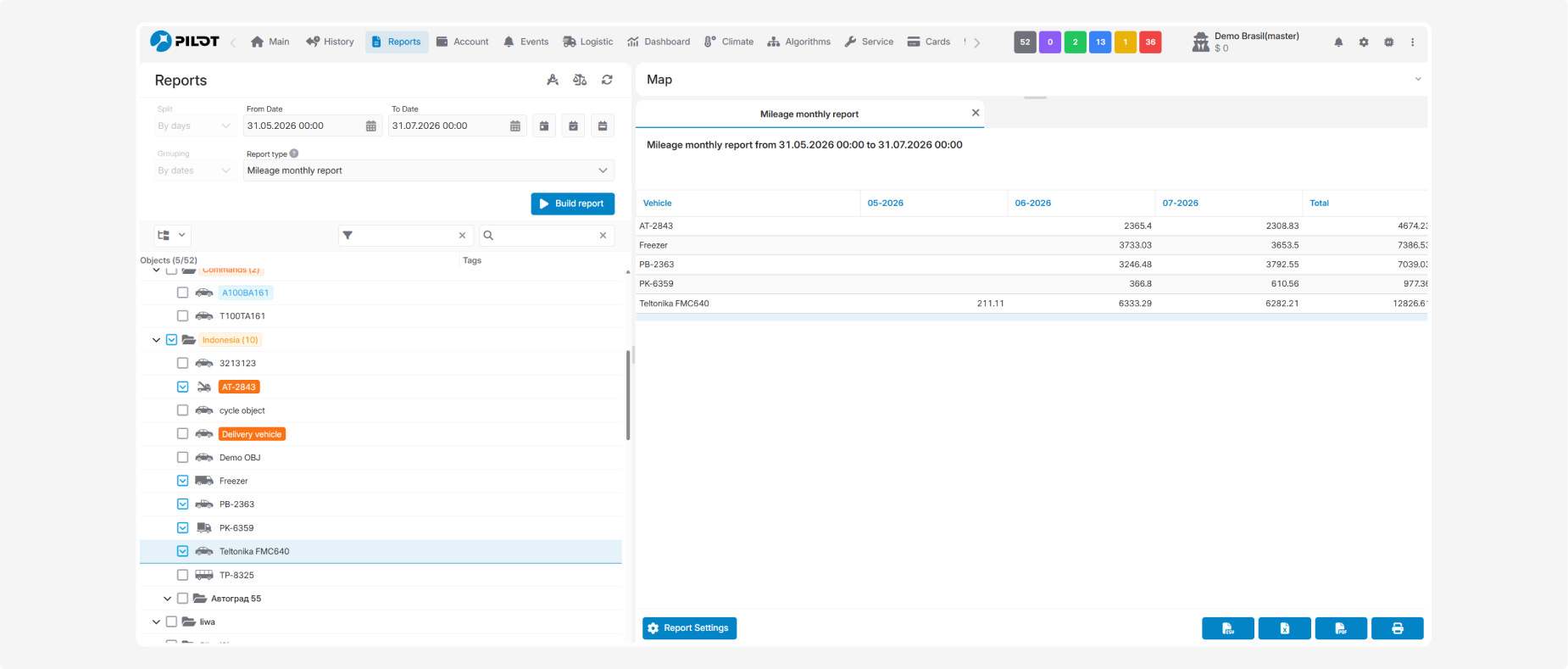The height and width of the screenshot is (669, 1568).
Task: Click the objects search input field
Action: click(546, 236)
